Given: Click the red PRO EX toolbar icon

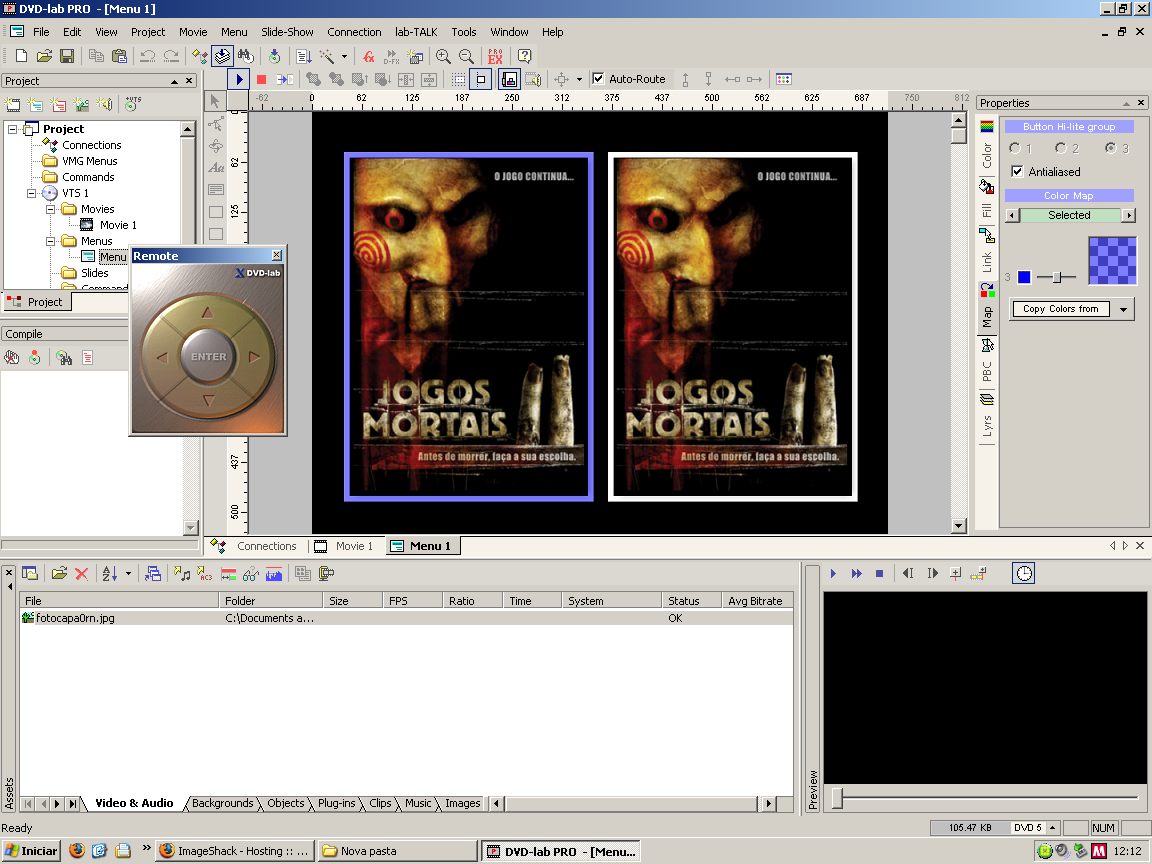Looking at the screenshot, I should pos(495,56).
